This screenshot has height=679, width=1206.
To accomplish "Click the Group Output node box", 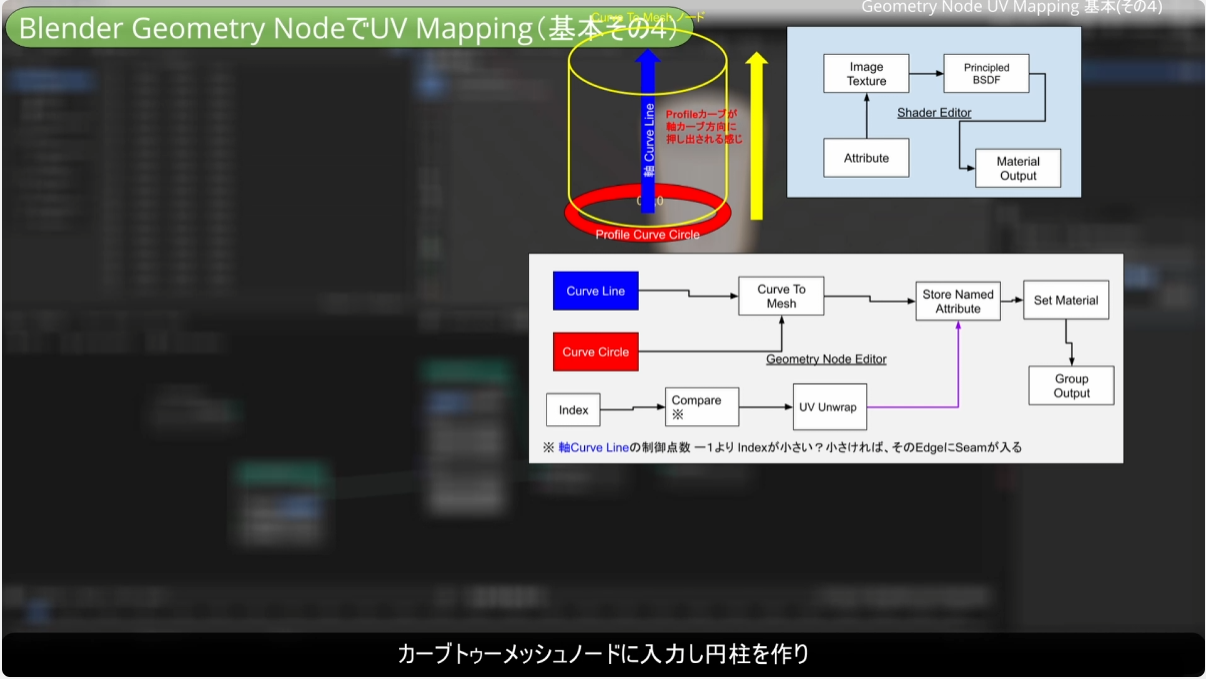I will coord(1071,385).
